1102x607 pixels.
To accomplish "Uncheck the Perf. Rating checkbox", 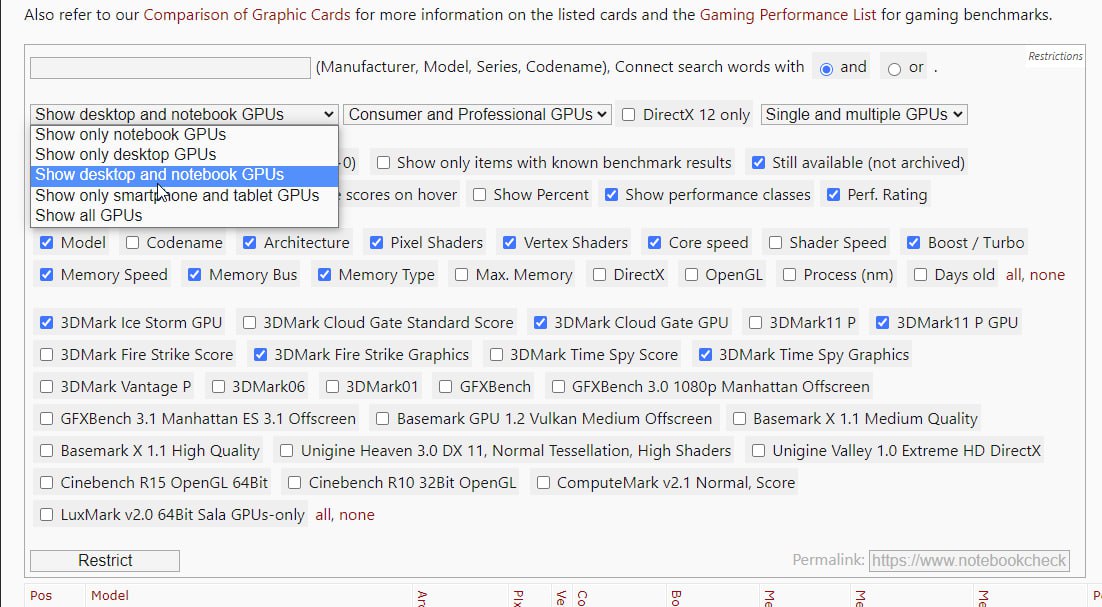I will coord(834,195).
